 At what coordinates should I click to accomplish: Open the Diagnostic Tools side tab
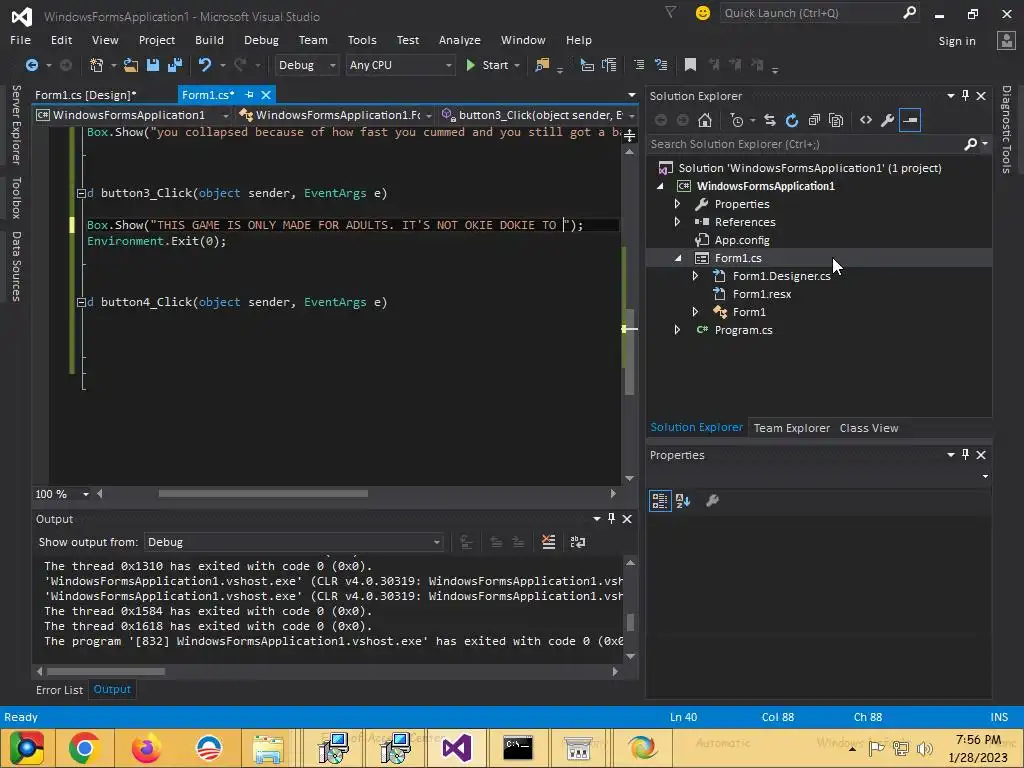[x=1006, y=129]
